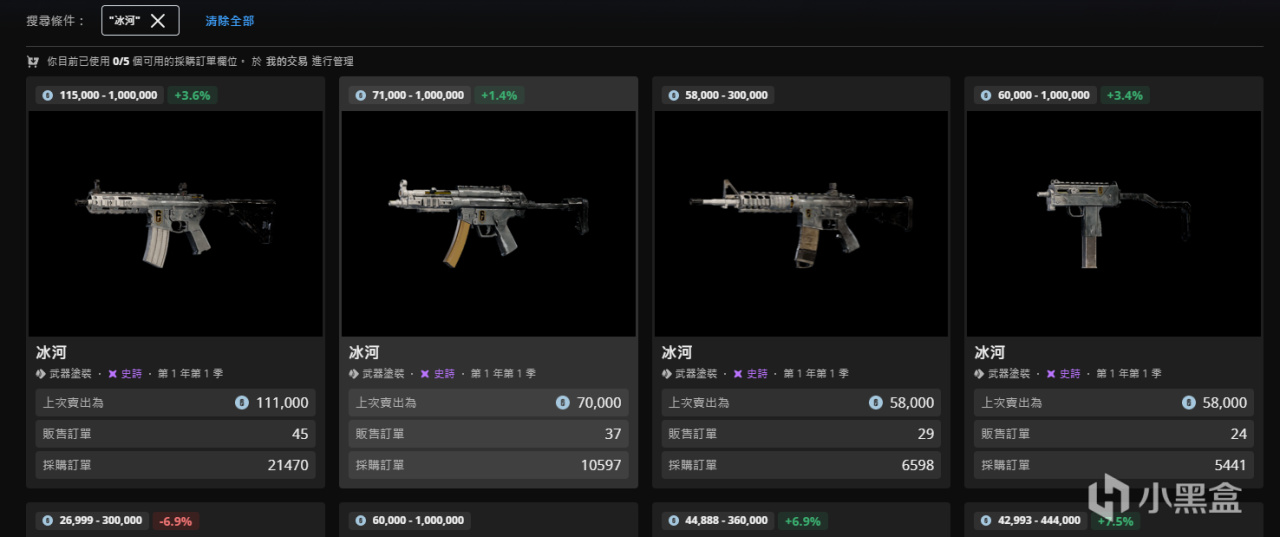This screenshot has width=1280, height=537.
Task: Click the +1.4% price change badge
Action: point(499,95)
